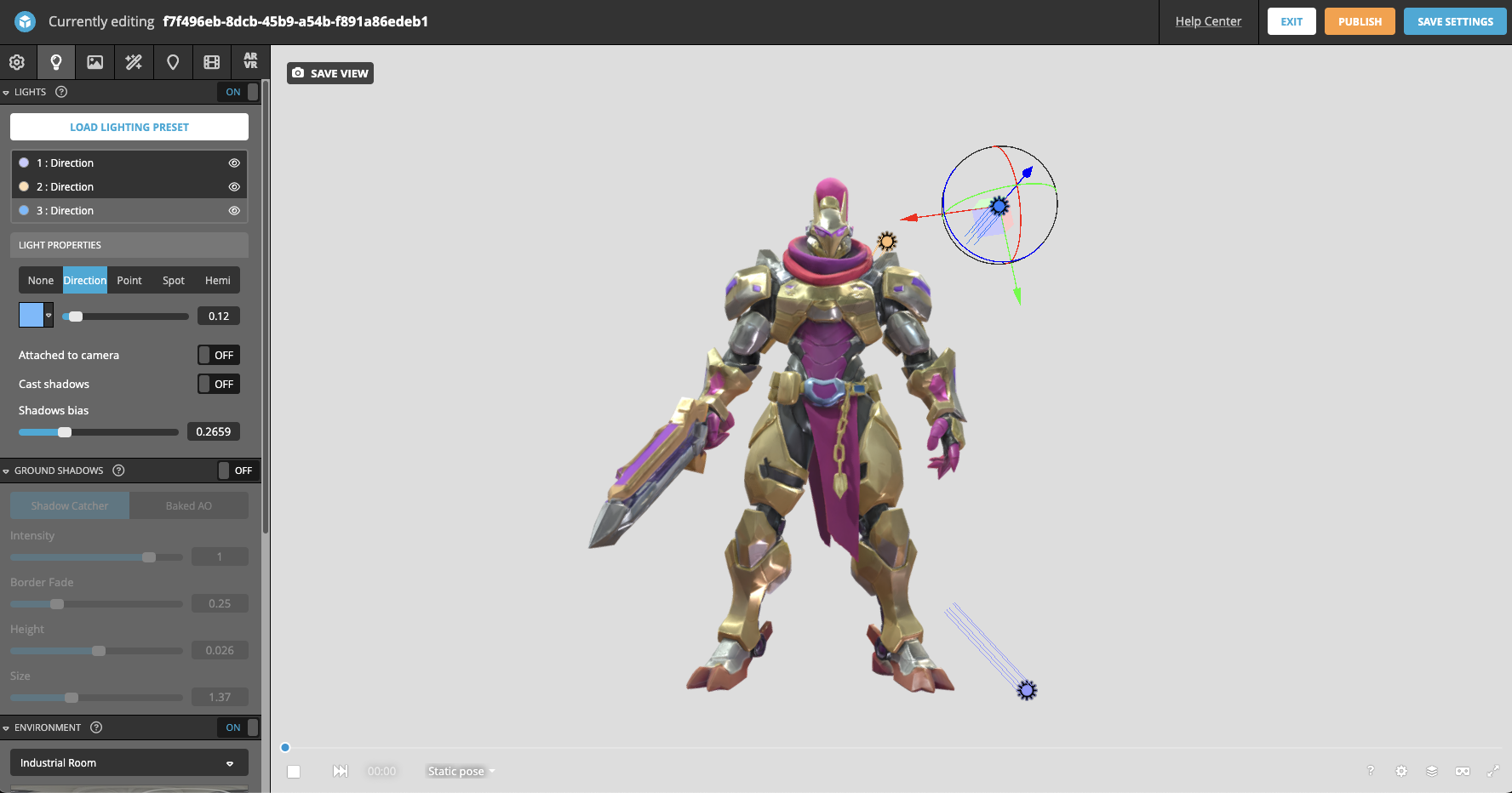Collapse the Lights section
Viewport: 1512px width, 793px height.
6,92
